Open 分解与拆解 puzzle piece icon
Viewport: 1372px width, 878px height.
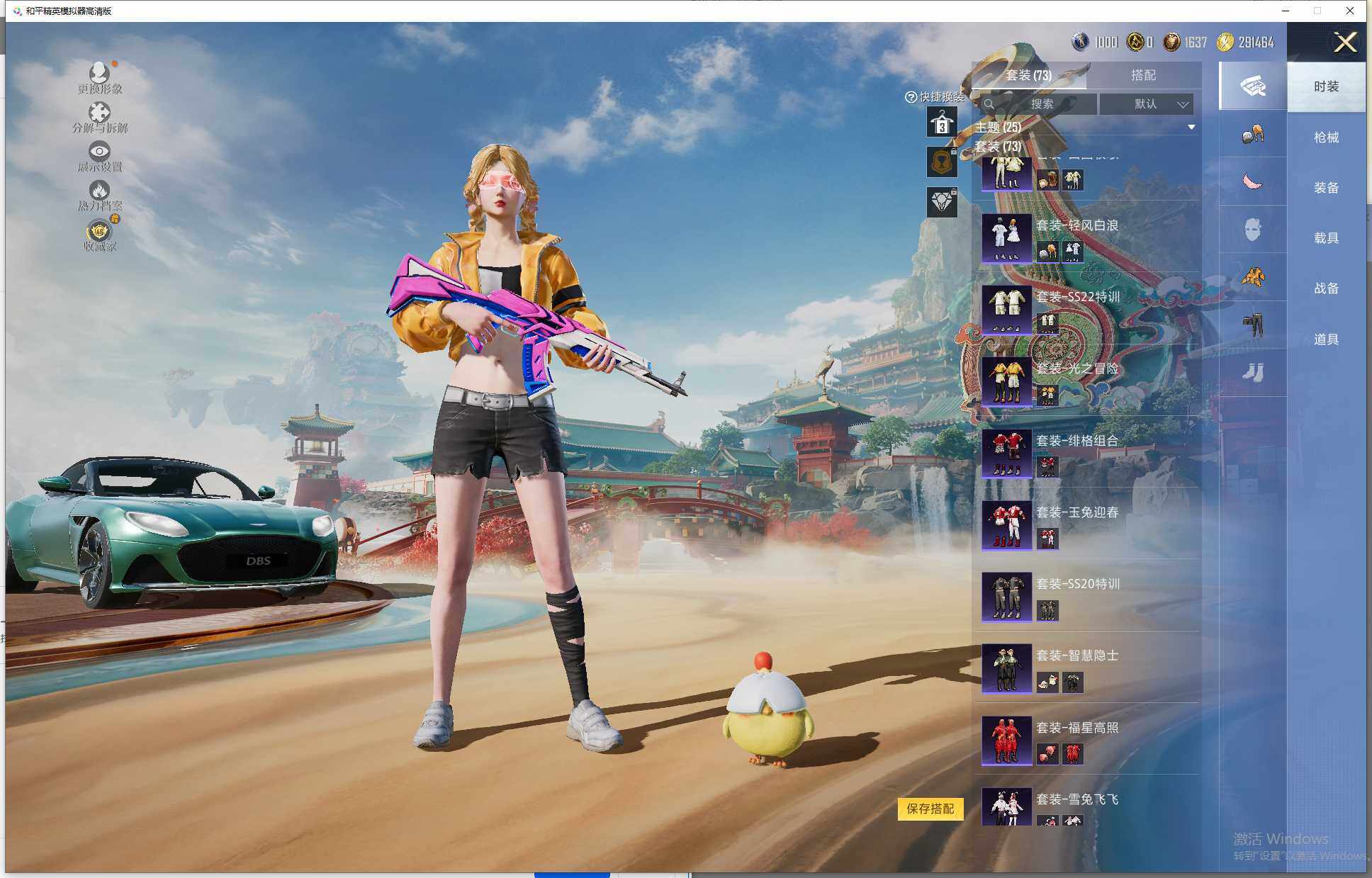point(99,113)
